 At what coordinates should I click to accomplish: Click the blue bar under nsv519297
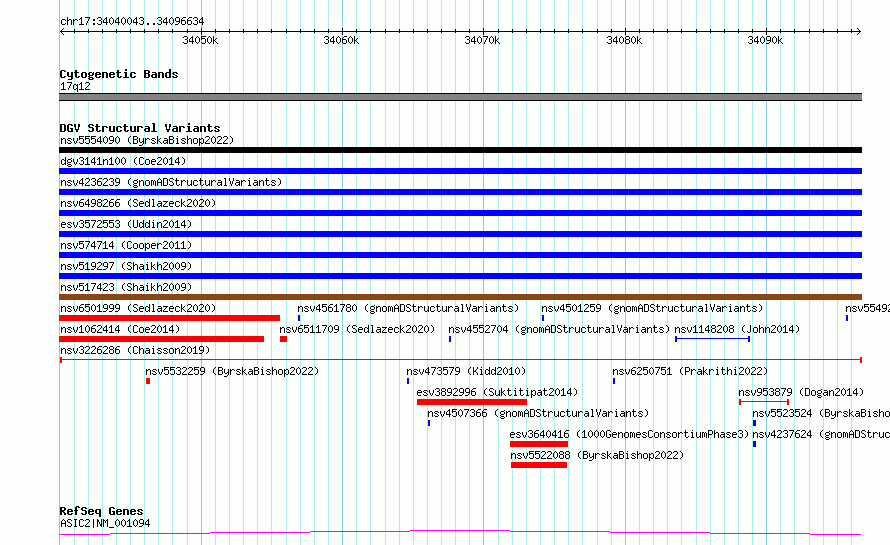click(460, 276)
